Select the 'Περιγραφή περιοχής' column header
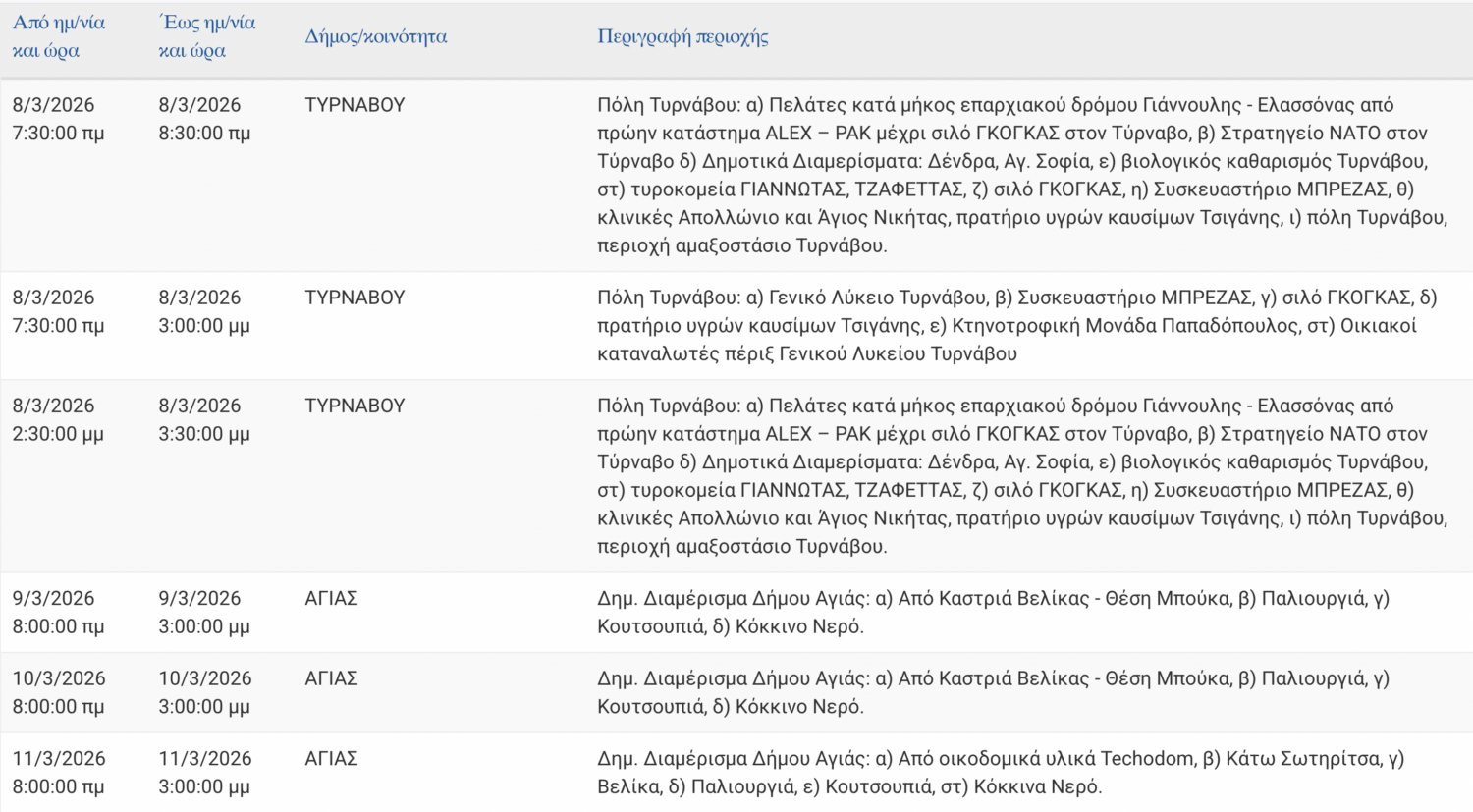This screenshot has width=1473, height=812. coord(682,37)
